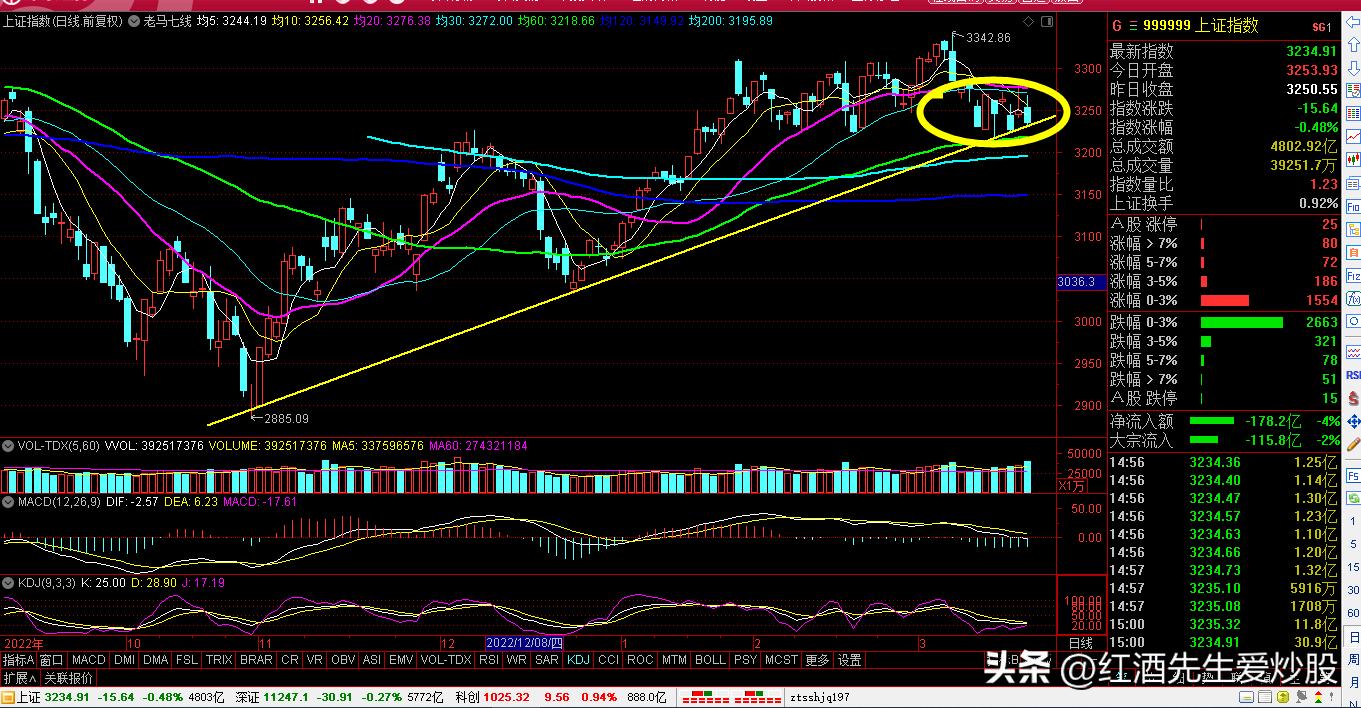Viewport: 1361px width, 708px height.
Task: Select the ROC indicator tab
Action: pos(639,660)
